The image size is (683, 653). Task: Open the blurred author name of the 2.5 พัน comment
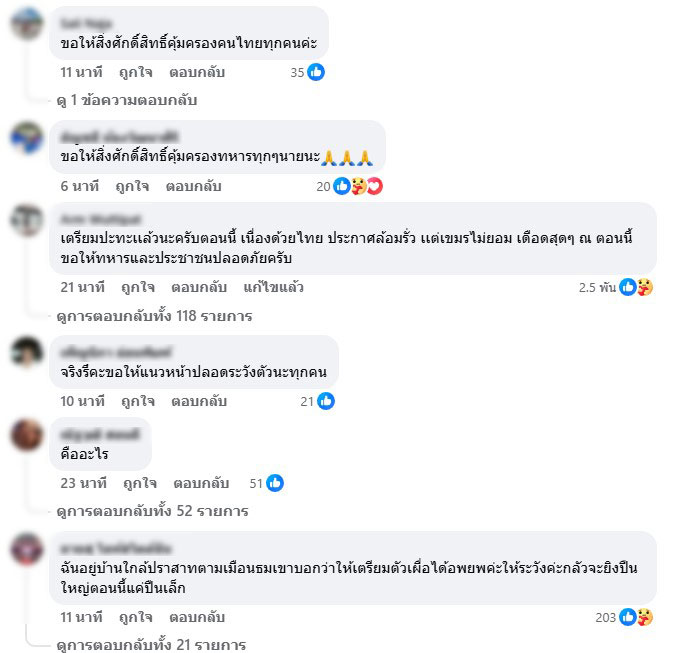click(101, 219)
